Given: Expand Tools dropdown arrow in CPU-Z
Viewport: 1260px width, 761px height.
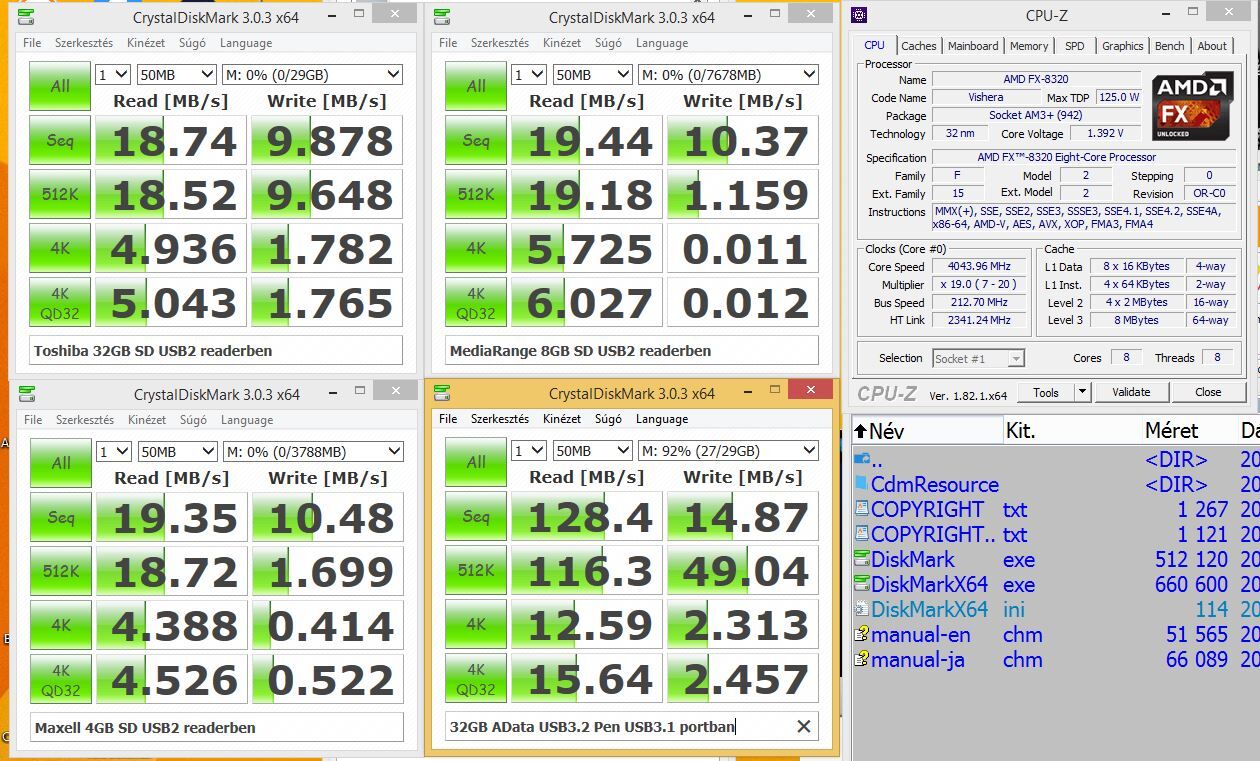Looking at the screenshot, I should click(1081, 392).
